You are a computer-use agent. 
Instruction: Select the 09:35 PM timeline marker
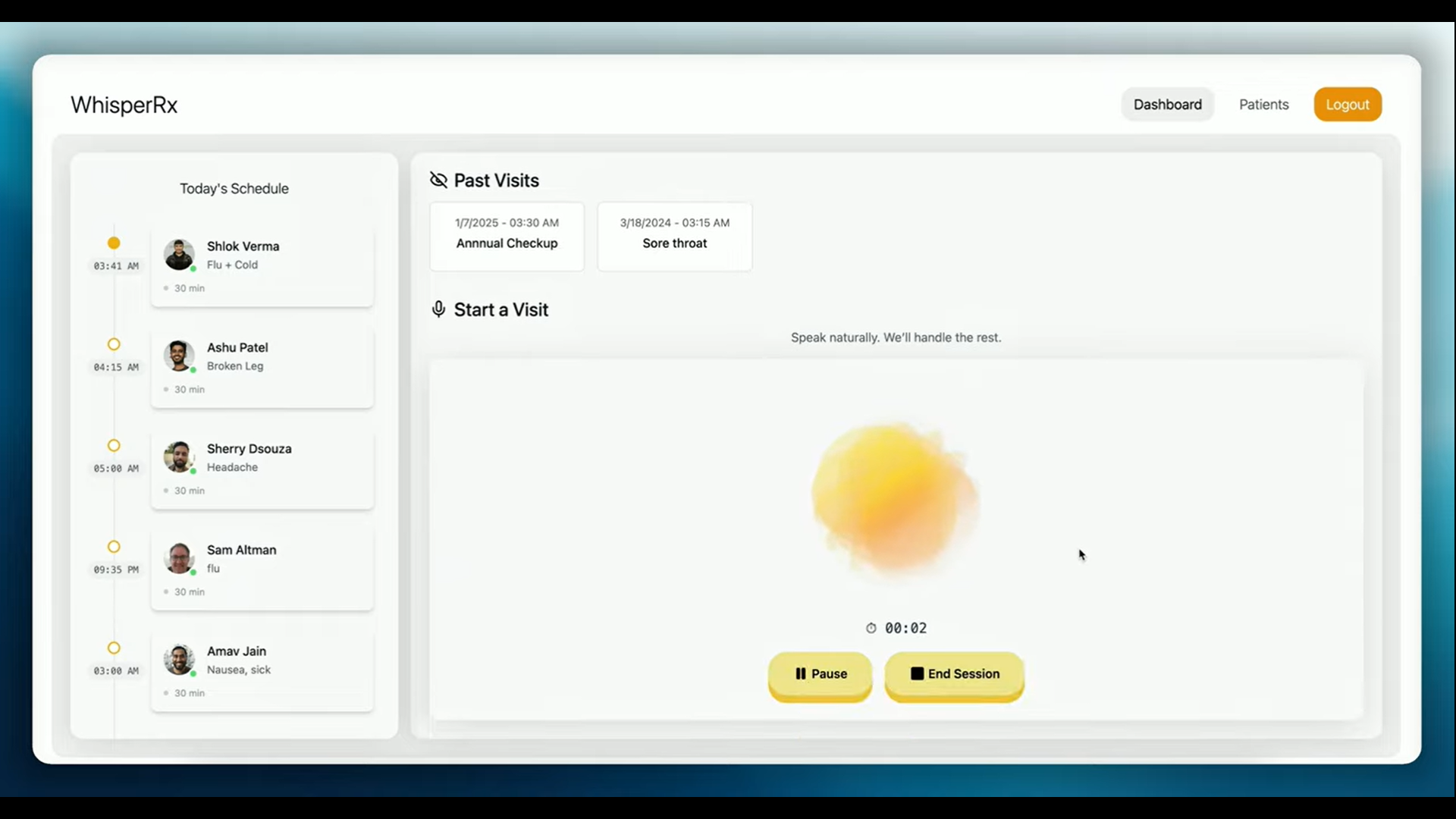114,547
